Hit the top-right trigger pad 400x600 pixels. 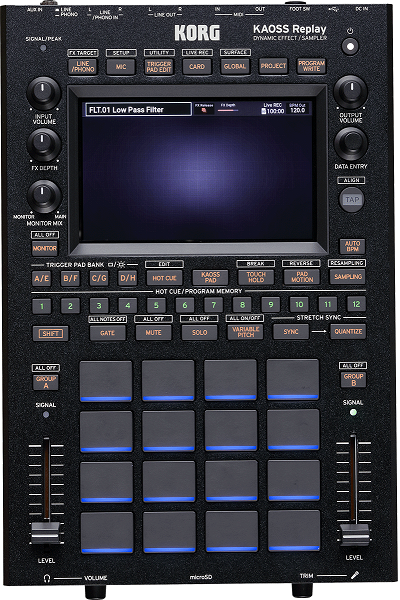point(292,379)
